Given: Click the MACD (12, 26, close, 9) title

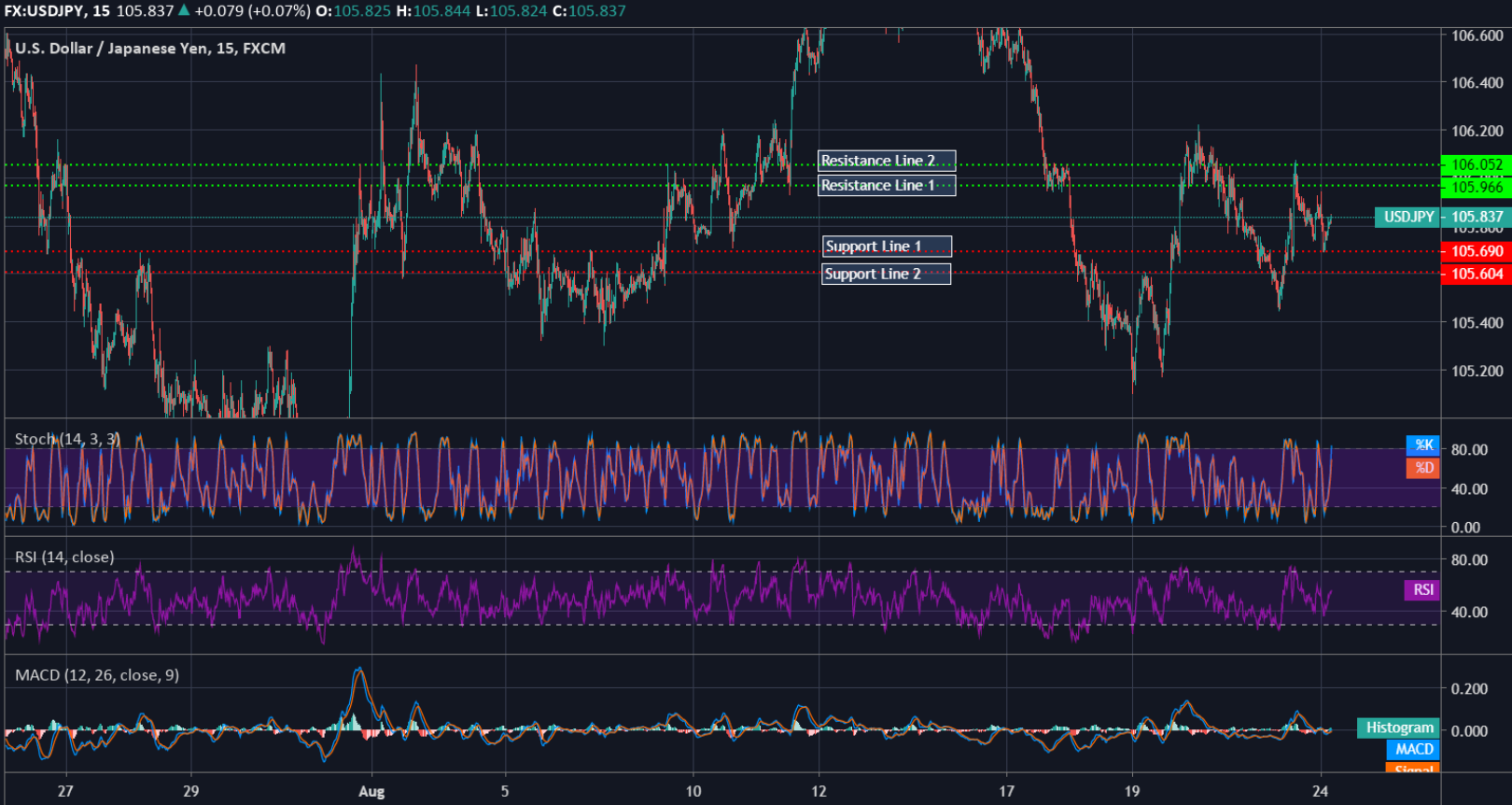Looking at the screenshot, I should point(97,675).
